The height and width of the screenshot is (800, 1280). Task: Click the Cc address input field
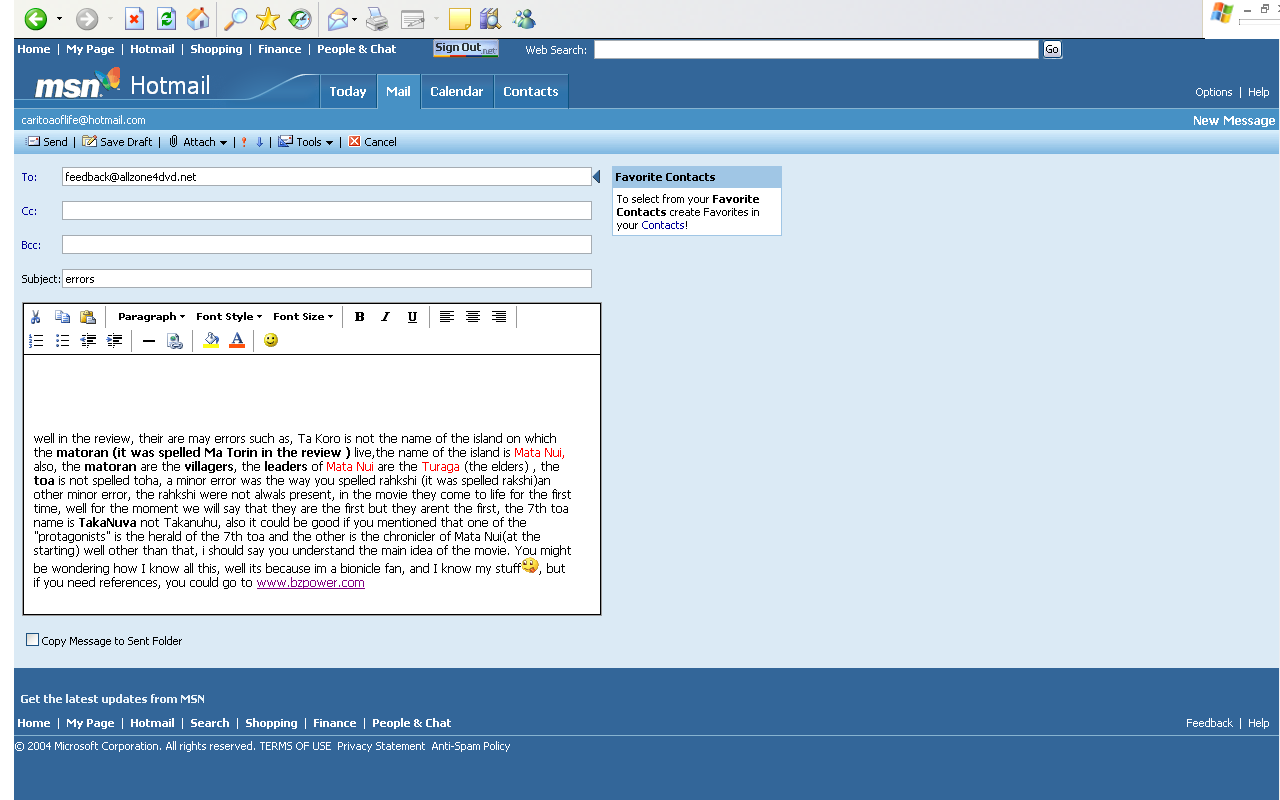coord(327,211)
